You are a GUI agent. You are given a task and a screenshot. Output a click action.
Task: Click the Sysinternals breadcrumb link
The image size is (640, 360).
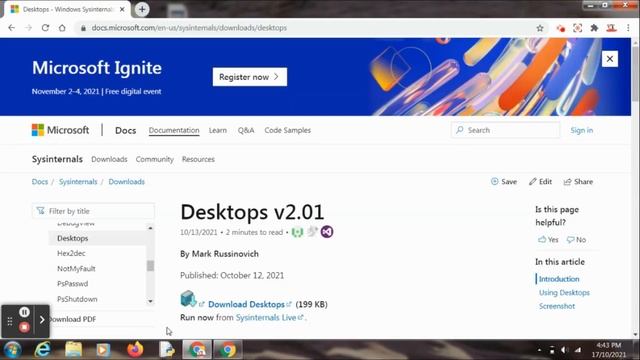(78, 182)
